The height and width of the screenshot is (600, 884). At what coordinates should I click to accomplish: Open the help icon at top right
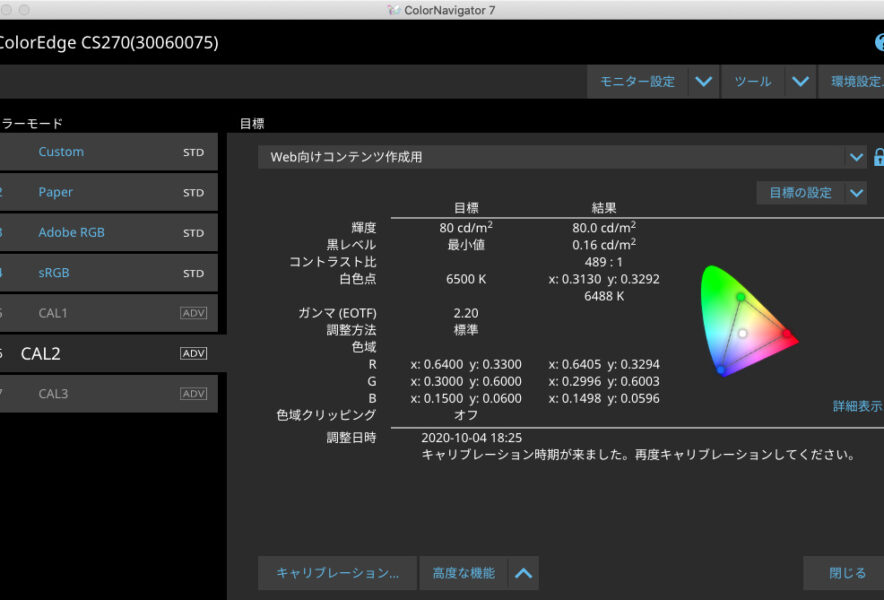[x=879, y=42]
